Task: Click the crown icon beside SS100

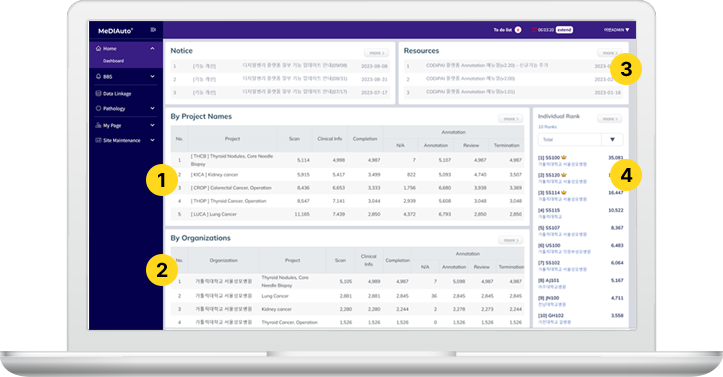Action: point(564,158)
